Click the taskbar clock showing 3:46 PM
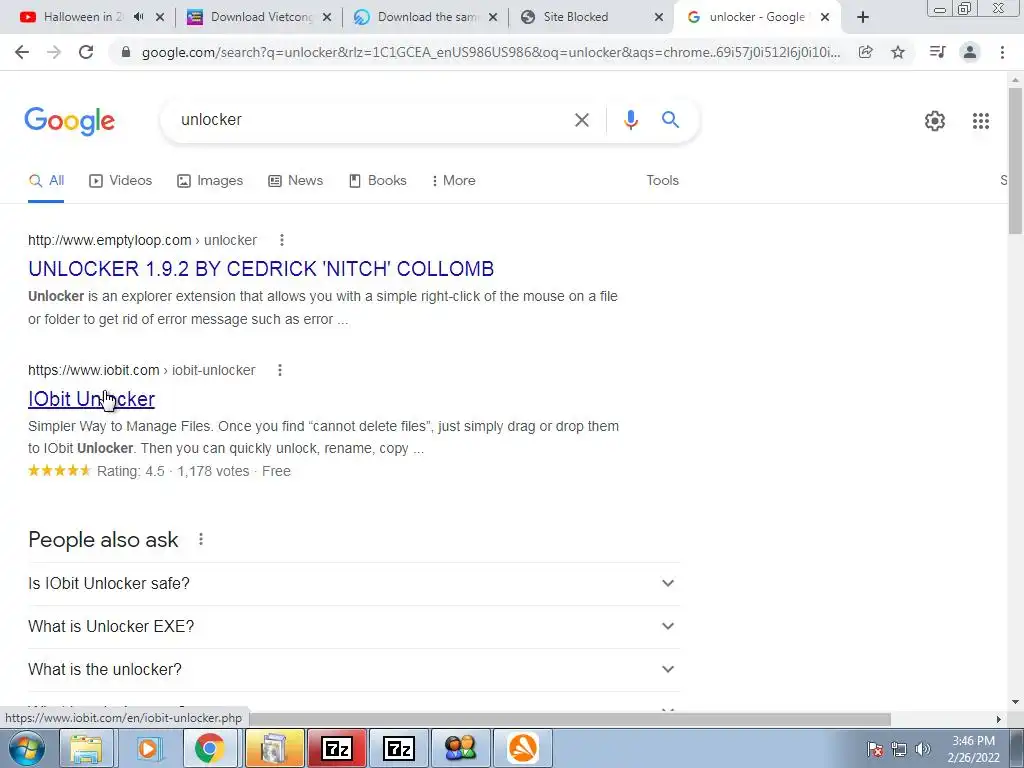The height and width of the screenshot is (768, 1024). tap(973, 749)
